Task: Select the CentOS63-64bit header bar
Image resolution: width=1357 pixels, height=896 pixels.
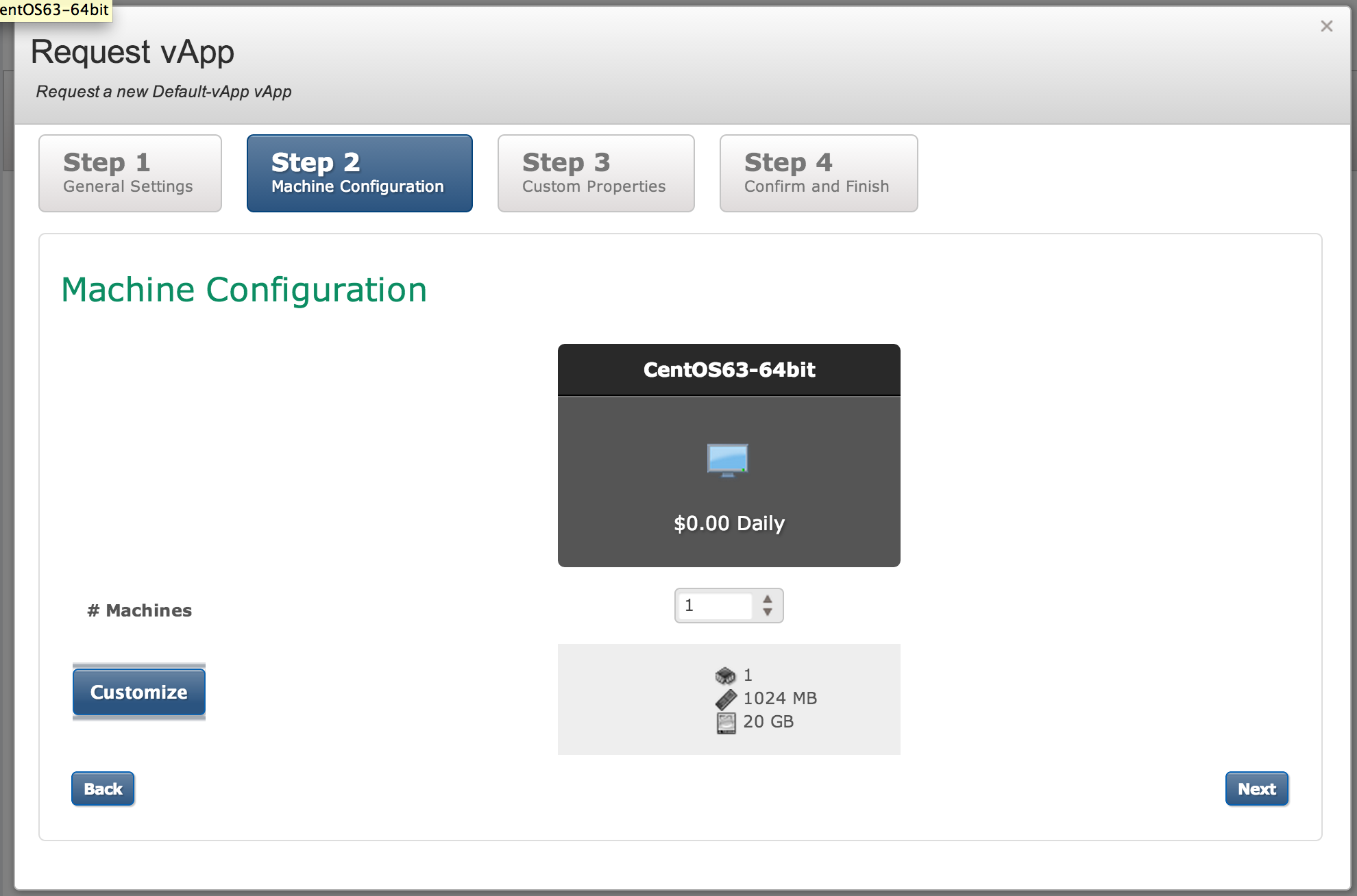Action: (729, 370)
